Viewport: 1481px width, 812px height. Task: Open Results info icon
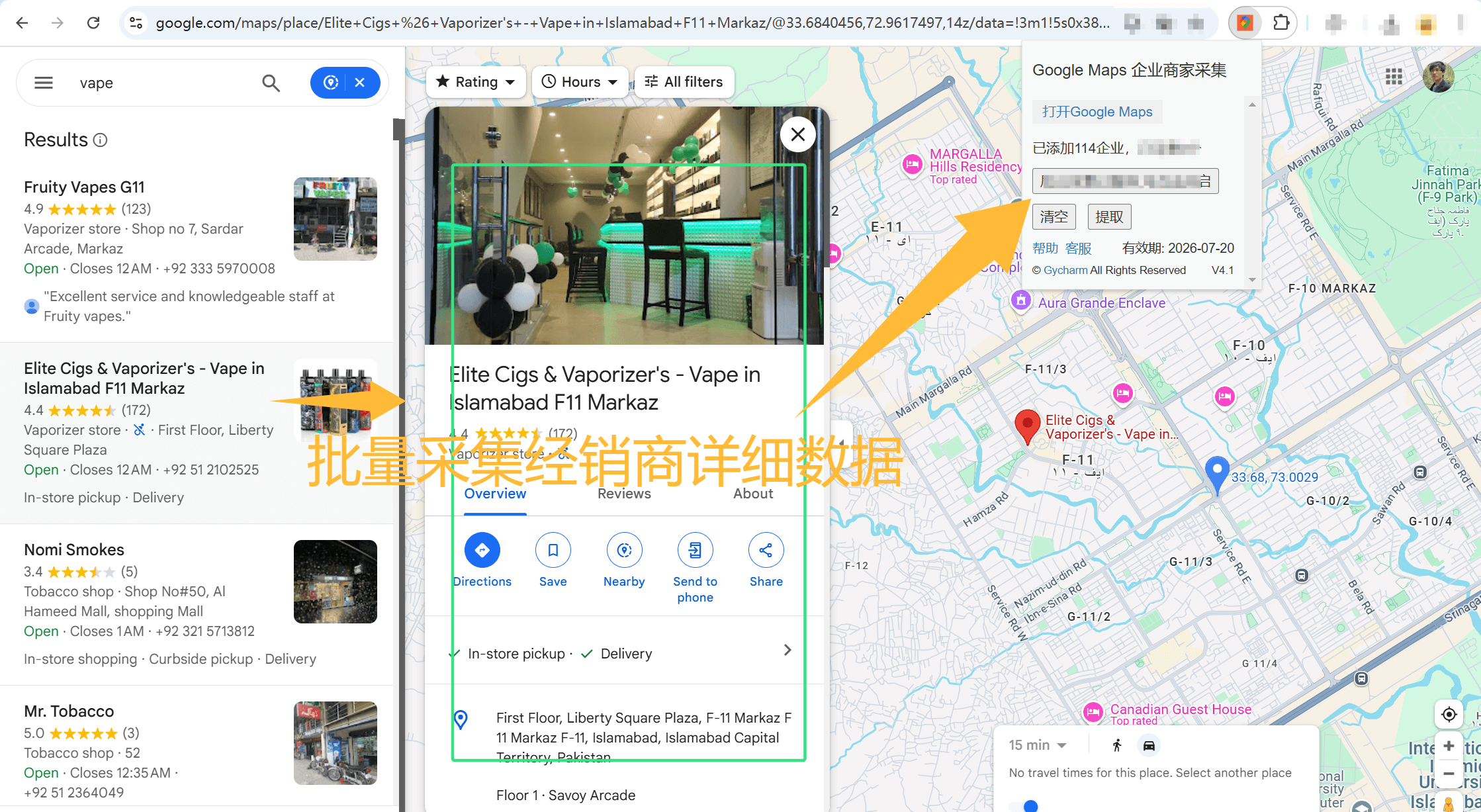101,140
